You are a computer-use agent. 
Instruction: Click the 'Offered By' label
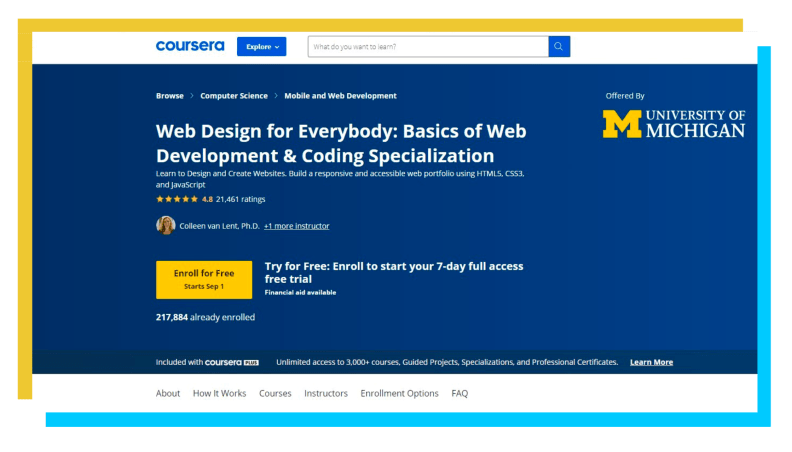pyautogui.click(x=625, y=95)
